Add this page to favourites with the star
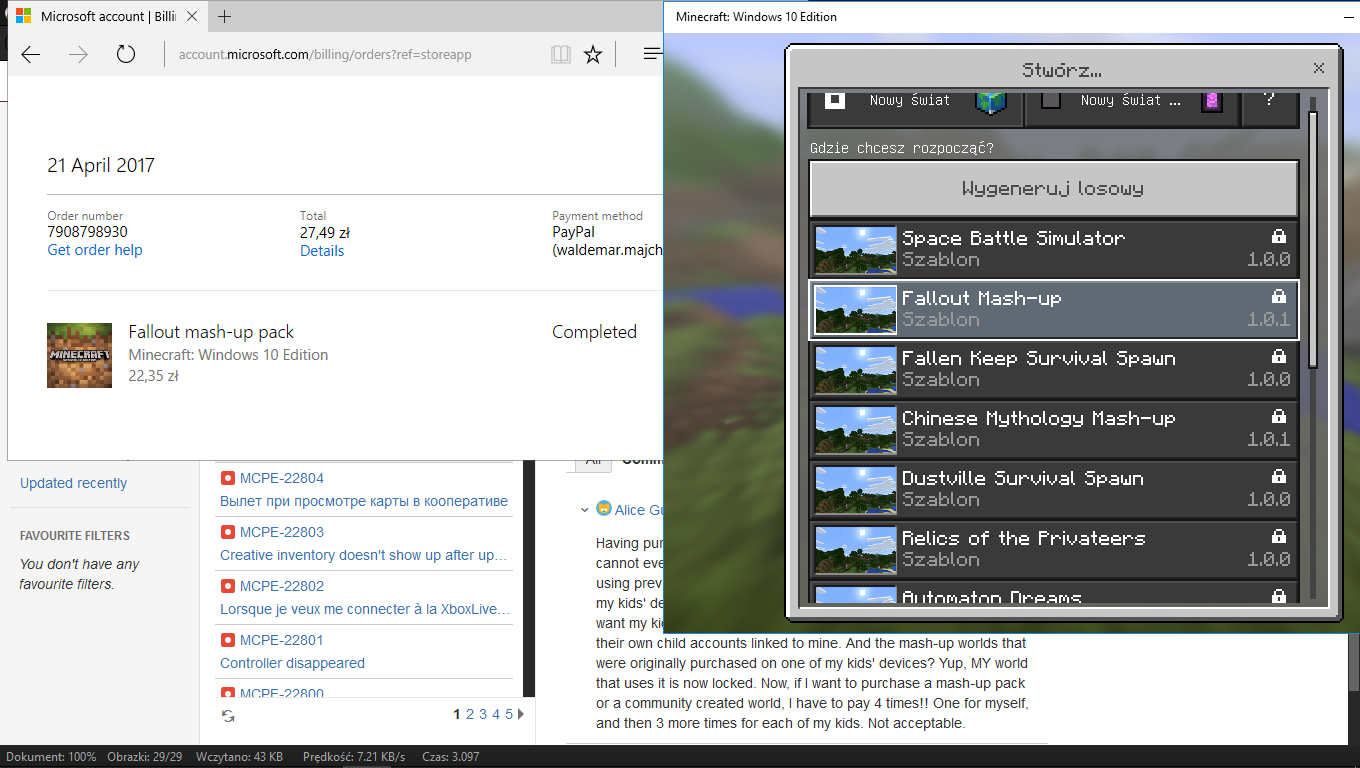 tap(593, 54)
